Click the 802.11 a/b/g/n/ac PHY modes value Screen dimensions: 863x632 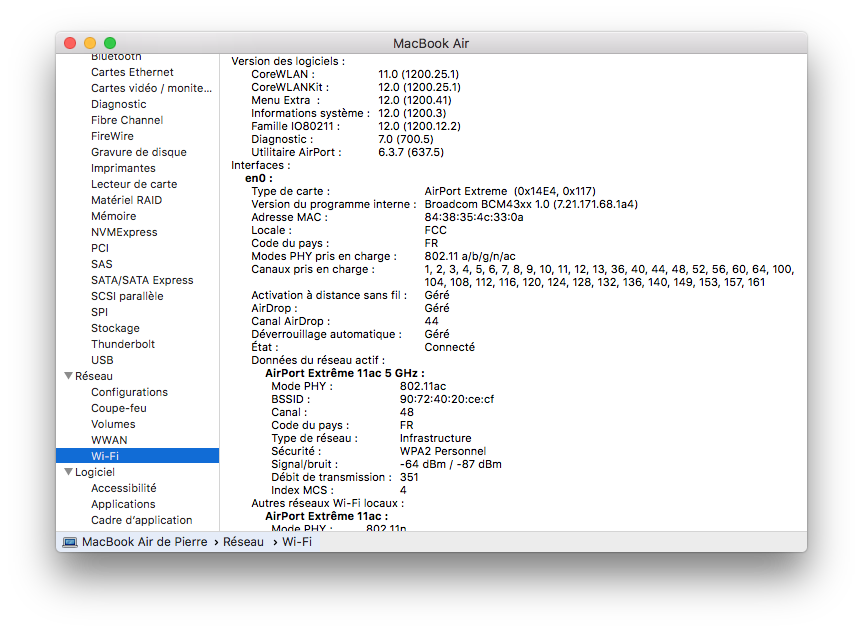[x=470, y=256]
